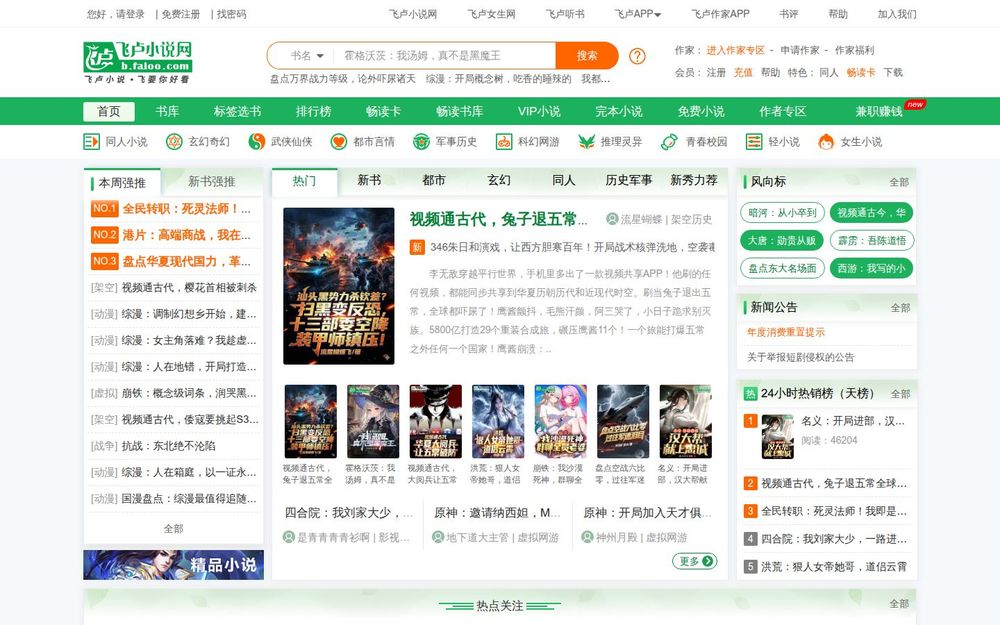
Task: Click the NO.1 rank badge
Action: 105,209
